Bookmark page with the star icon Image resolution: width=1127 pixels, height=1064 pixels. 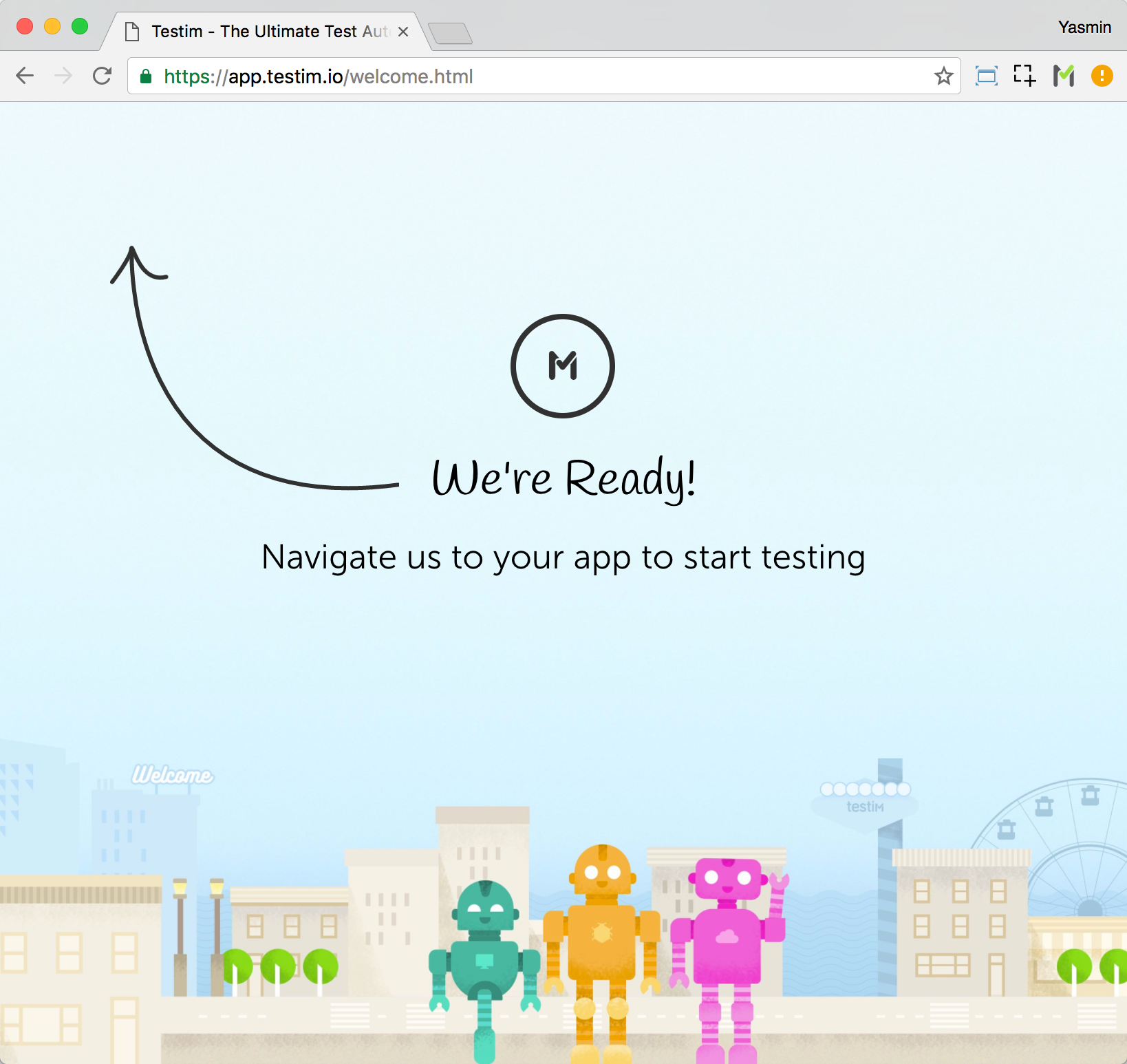coord(943,76)
